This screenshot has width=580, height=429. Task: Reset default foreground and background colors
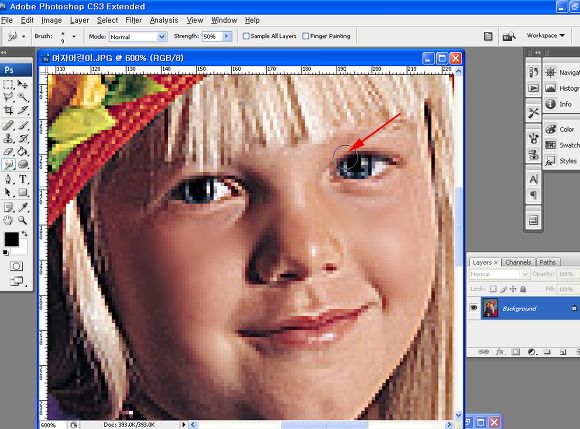tap(6, 253)
